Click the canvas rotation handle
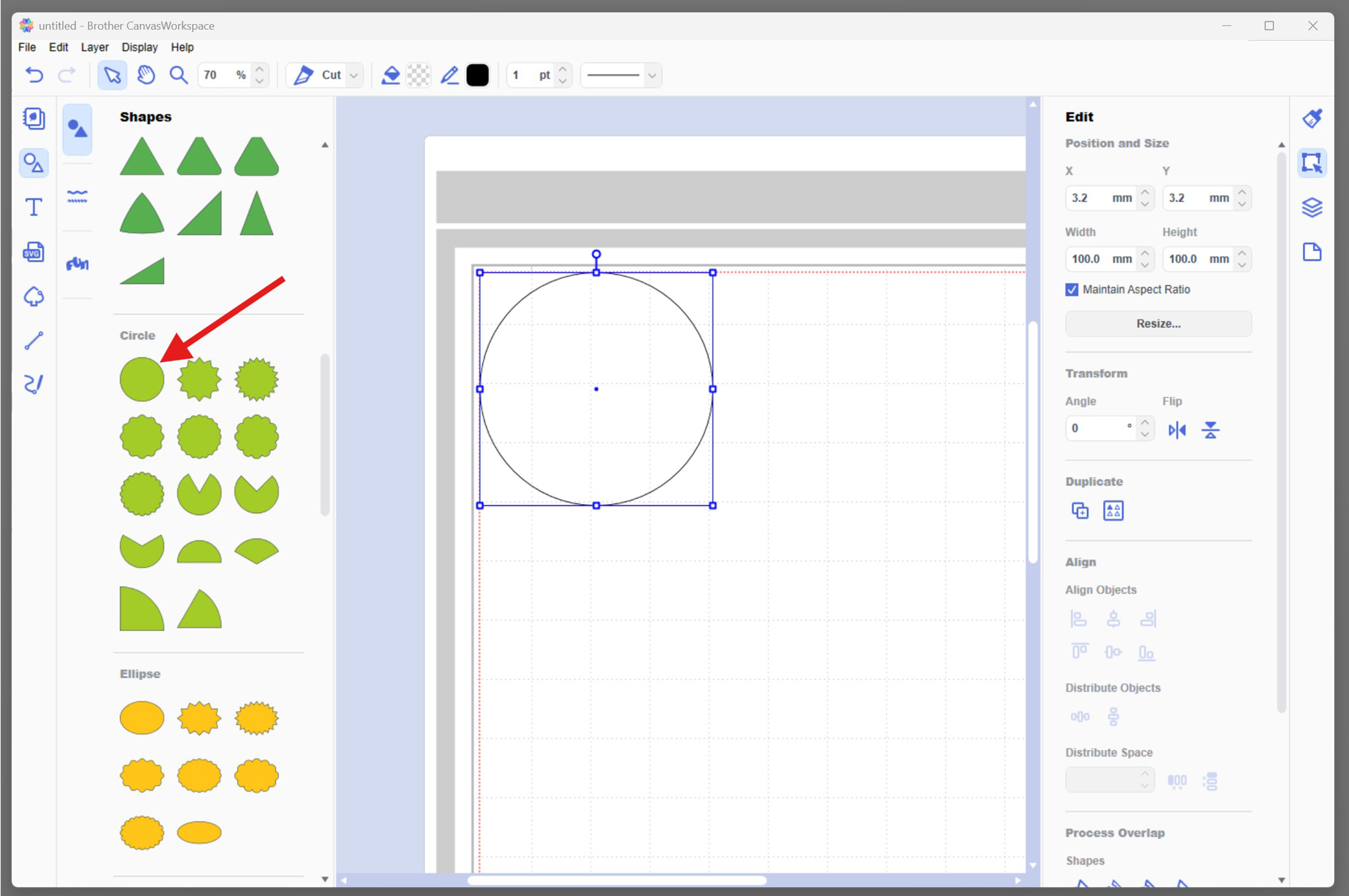The width and height of the screenshot is (1349, 896). tap(596, 254)
